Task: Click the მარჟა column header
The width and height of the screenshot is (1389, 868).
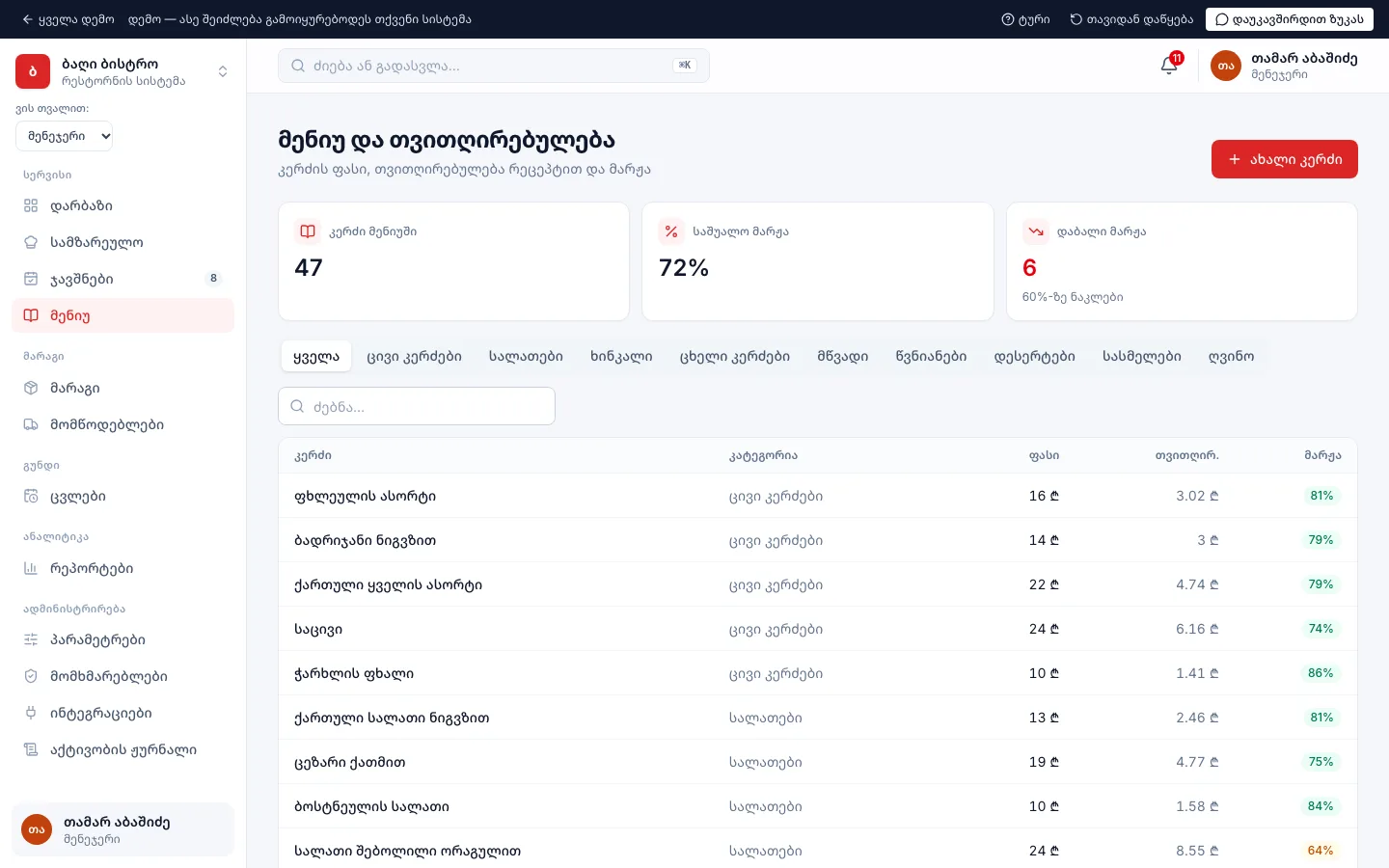Action: coord(1322,455)
